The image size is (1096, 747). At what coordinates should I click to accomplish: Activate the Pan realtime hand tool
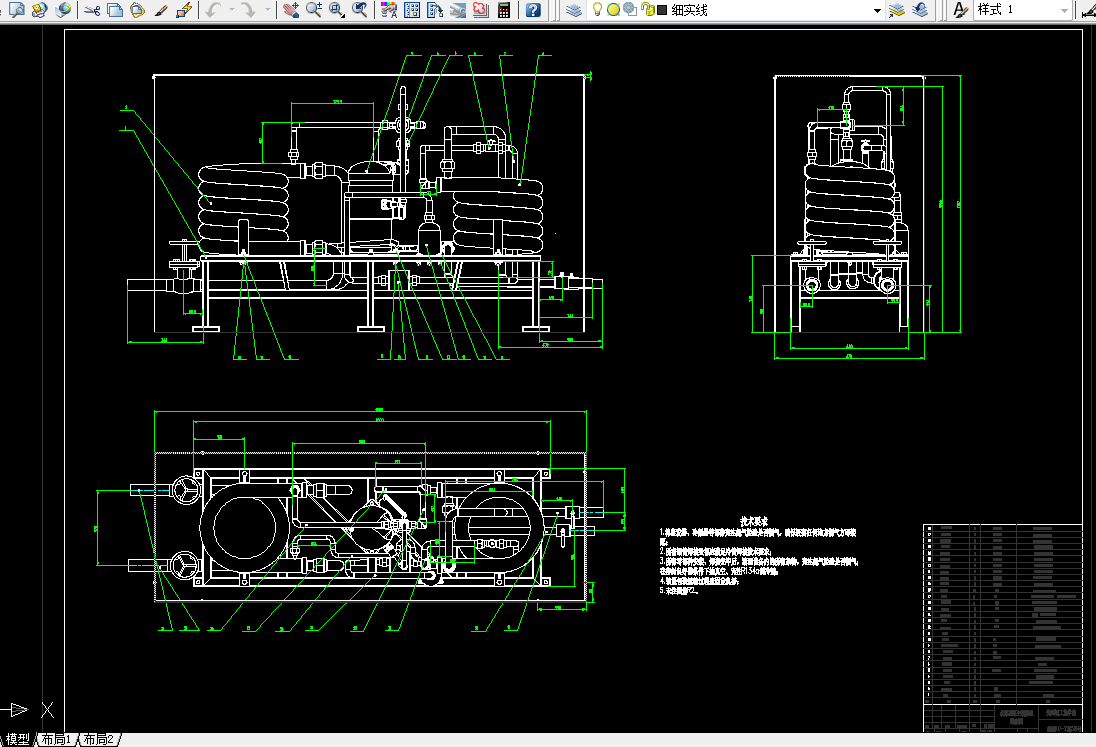click(x=291, y=10)
